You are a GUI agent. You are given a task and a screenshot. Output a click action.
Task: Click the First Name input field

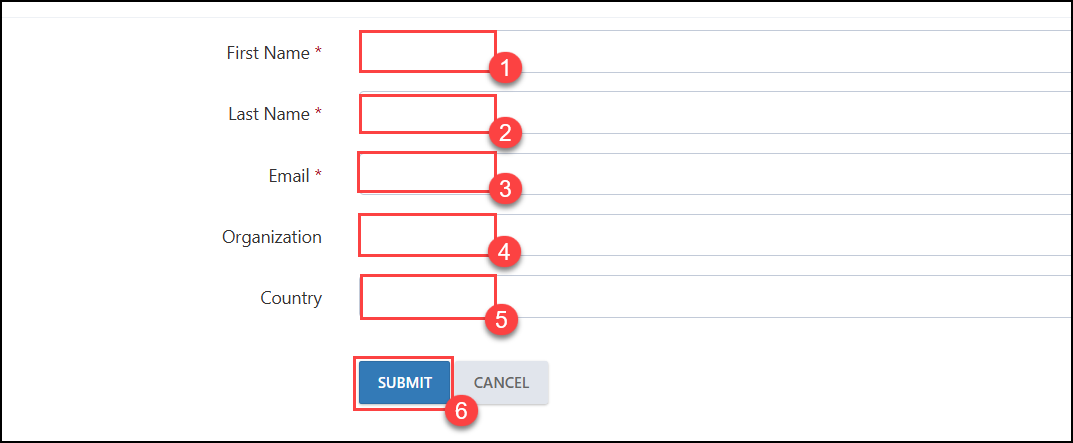(x=716, y=51)
